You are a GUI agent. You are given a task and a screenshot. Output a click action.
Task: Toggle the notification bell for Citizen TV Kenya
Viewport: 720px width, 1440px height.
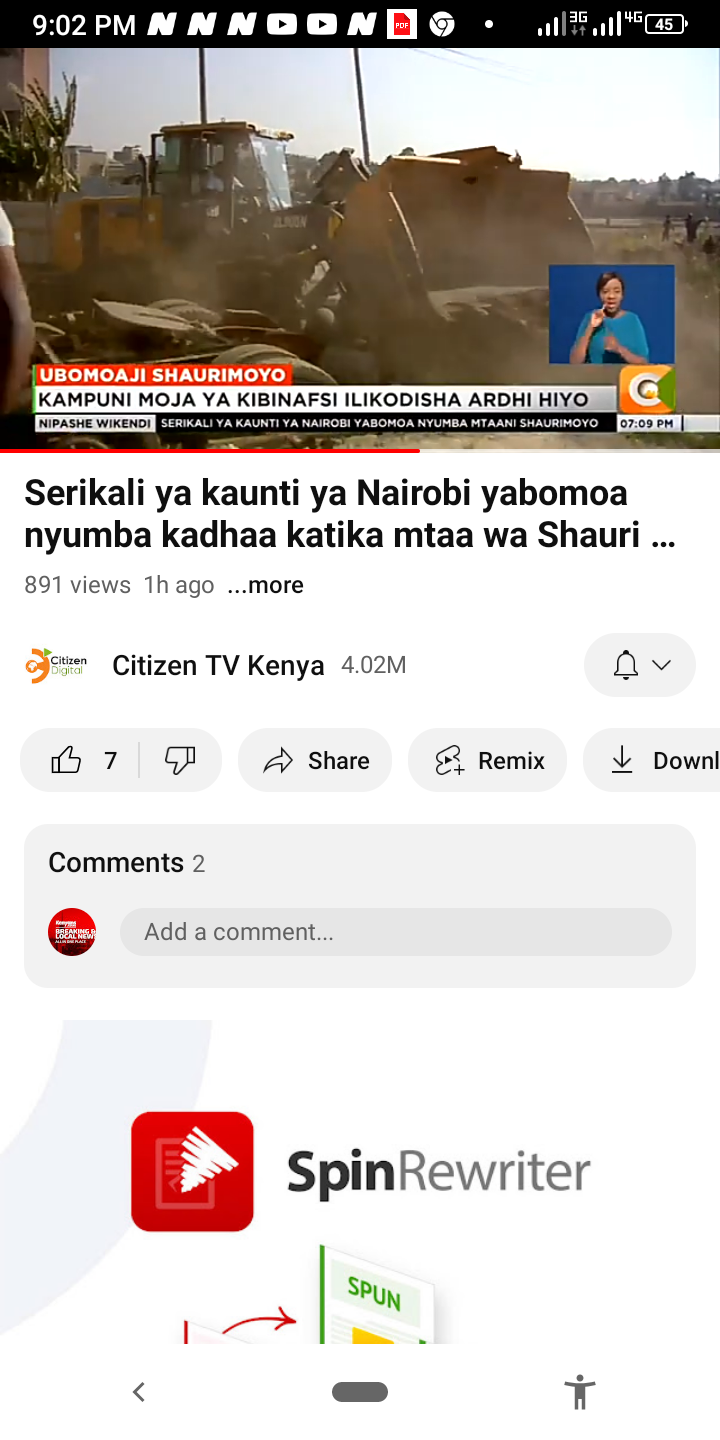coord(626,665)
